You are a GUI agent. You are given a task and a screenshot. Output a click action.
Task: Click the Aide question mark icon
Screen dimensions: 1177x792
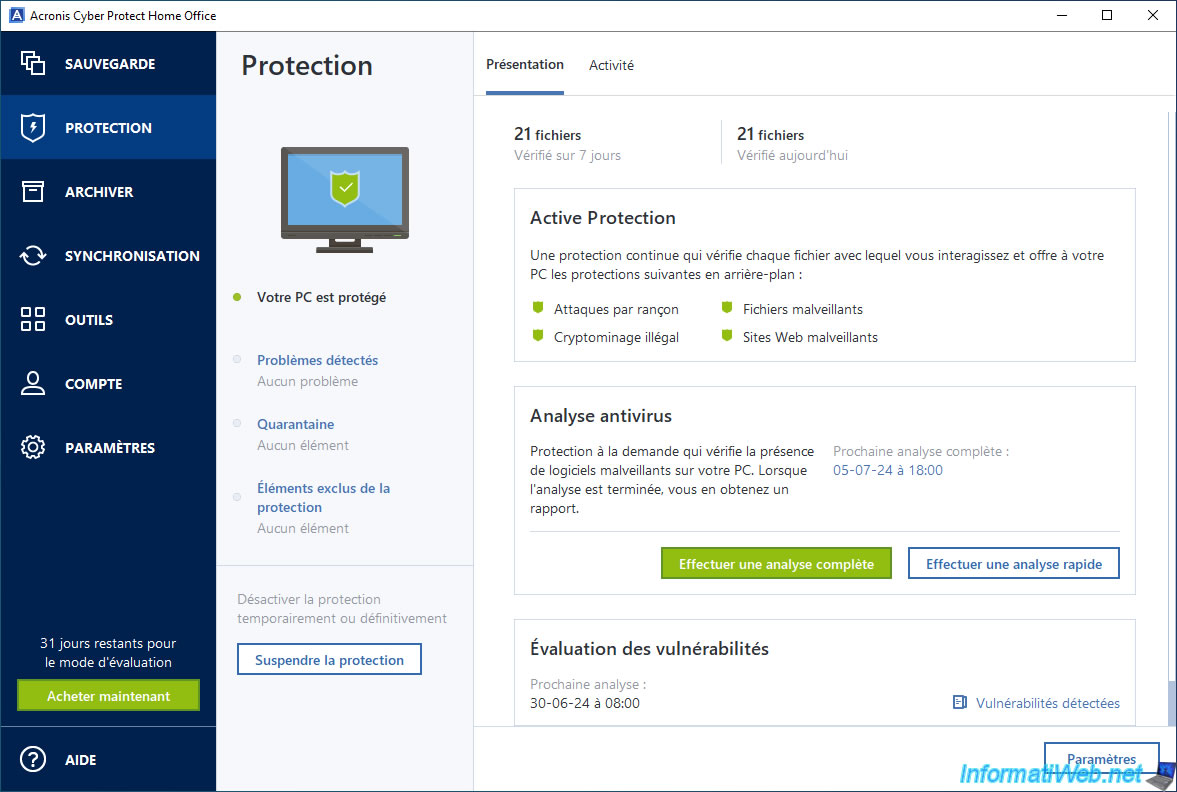(x=33, y=759)
